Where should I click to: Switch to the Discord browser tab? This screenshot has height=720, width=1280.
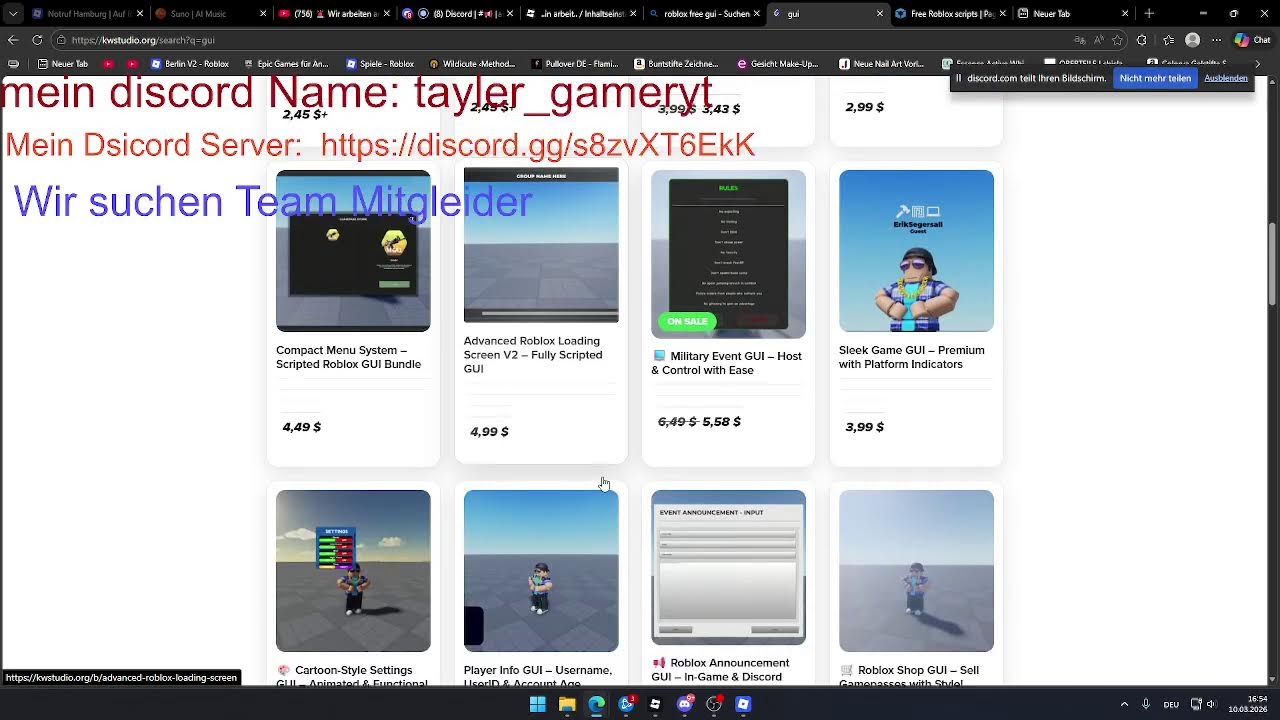coord(457,14)
